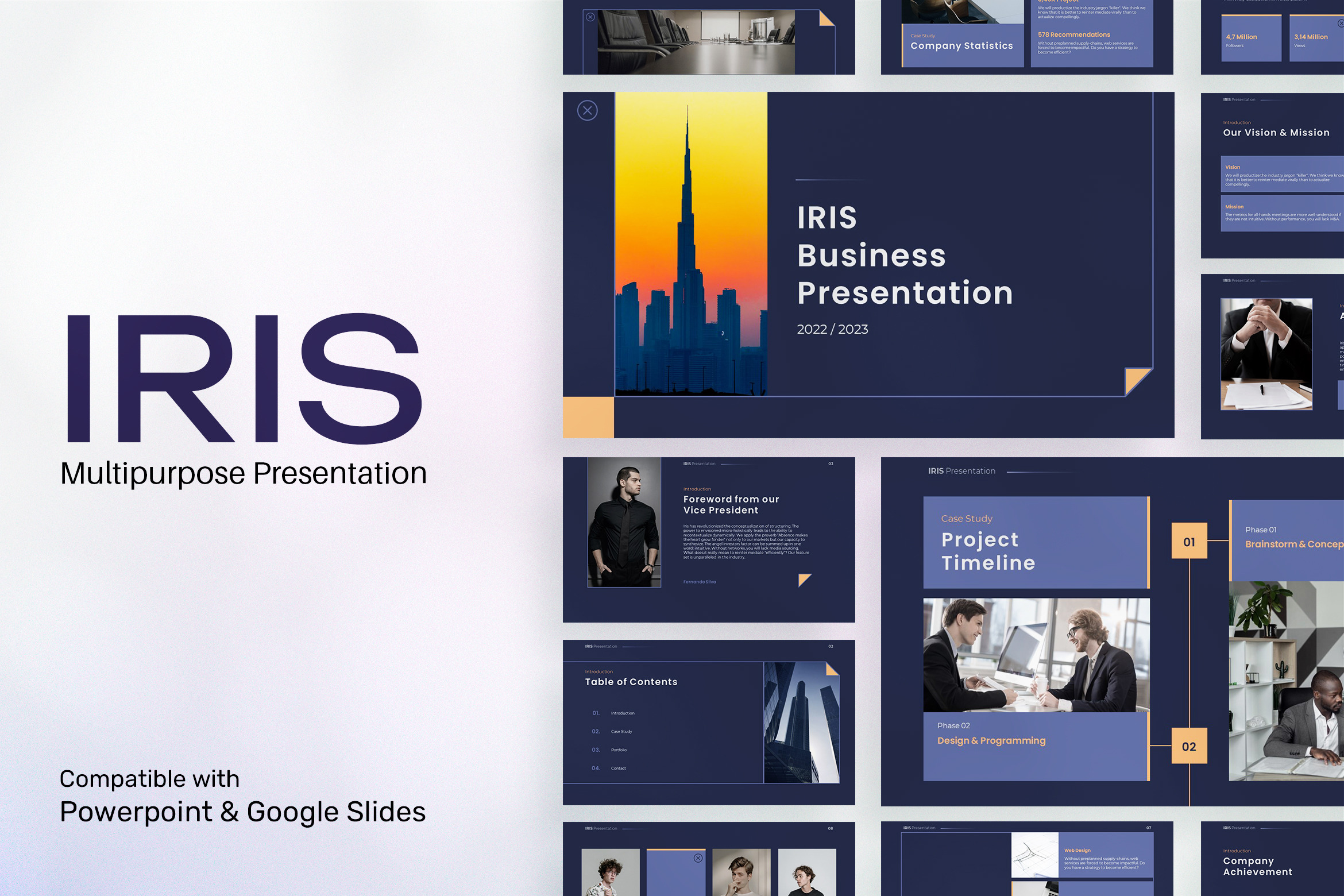Click the Design & Programming phase label
This screenshot has height=896, width=1344.
pos(991,741)
